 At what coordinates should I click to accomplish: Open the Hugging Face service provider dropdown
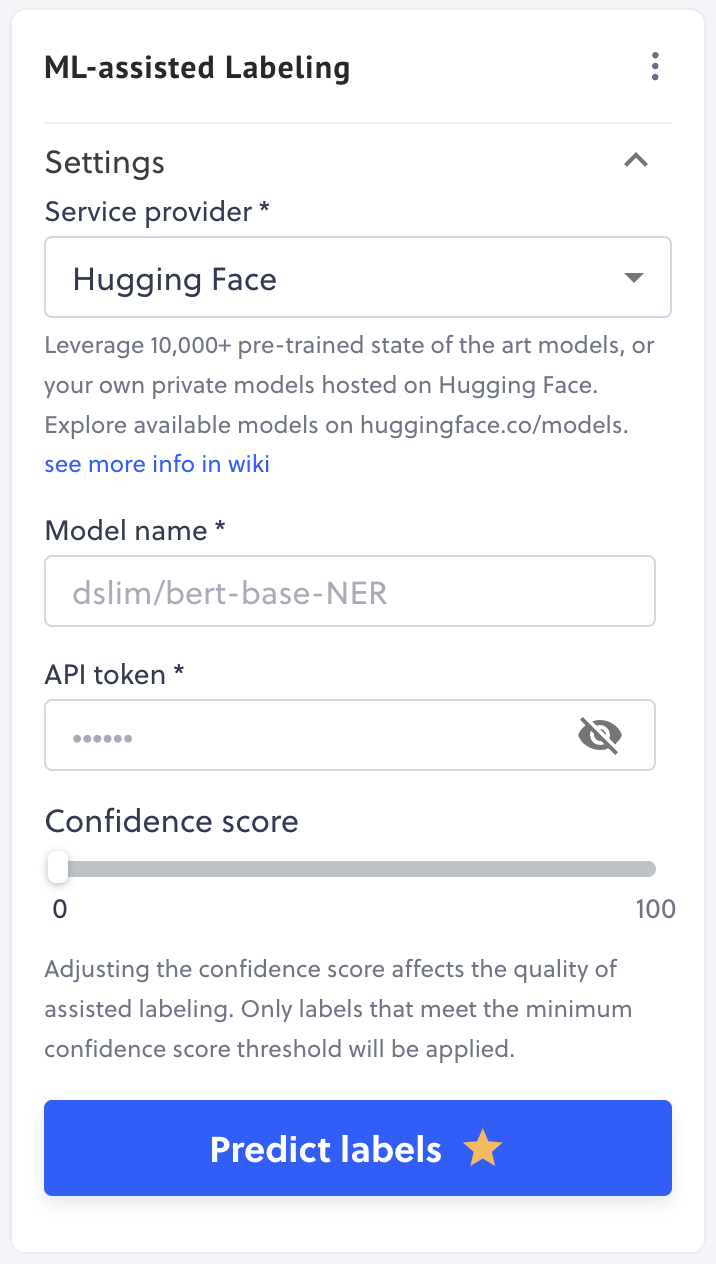point(340,278)
